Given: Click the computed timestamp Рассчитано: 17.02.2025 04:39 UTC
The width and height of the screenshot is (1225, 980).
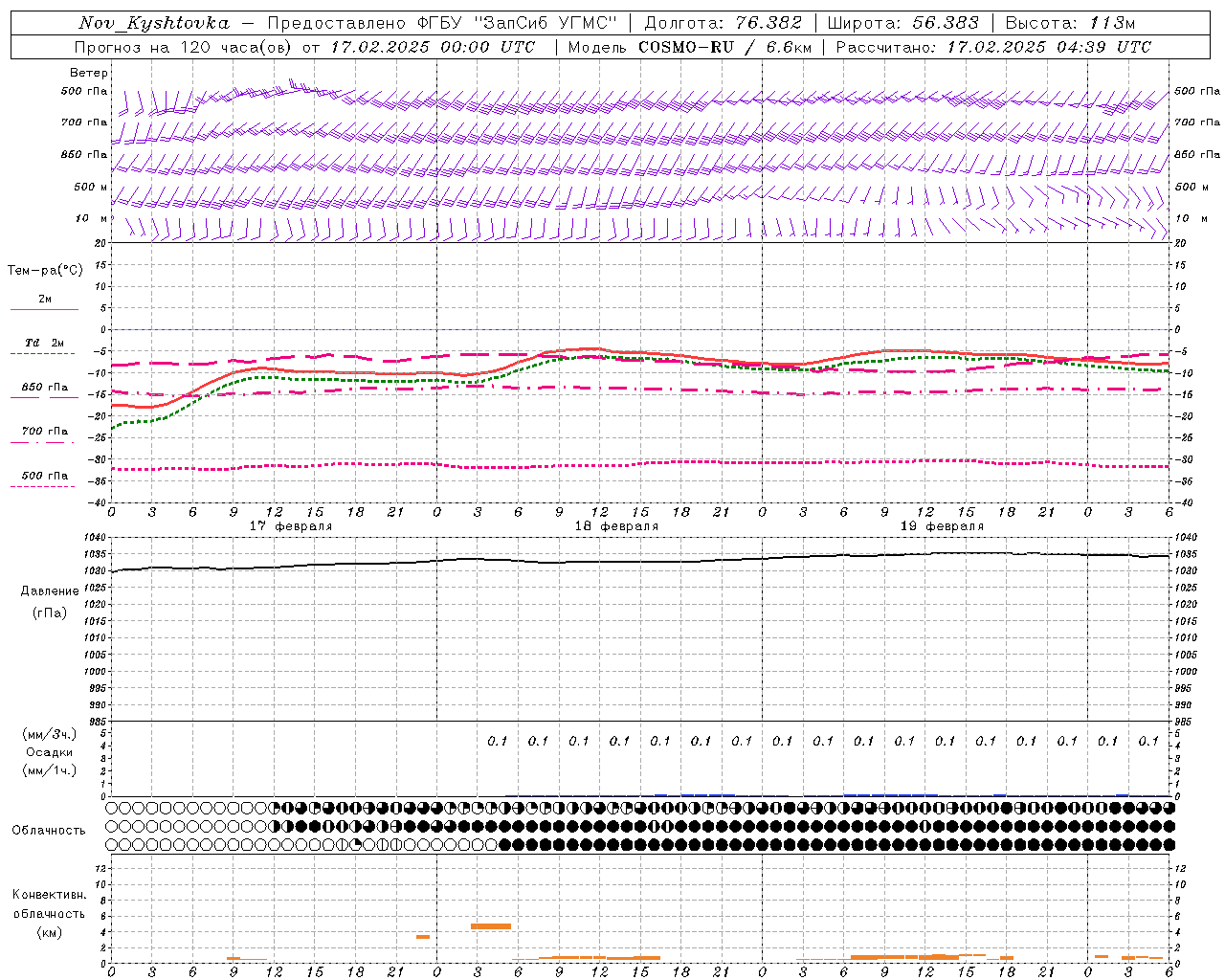Looking at the screenshot, I should click(993, 47).
